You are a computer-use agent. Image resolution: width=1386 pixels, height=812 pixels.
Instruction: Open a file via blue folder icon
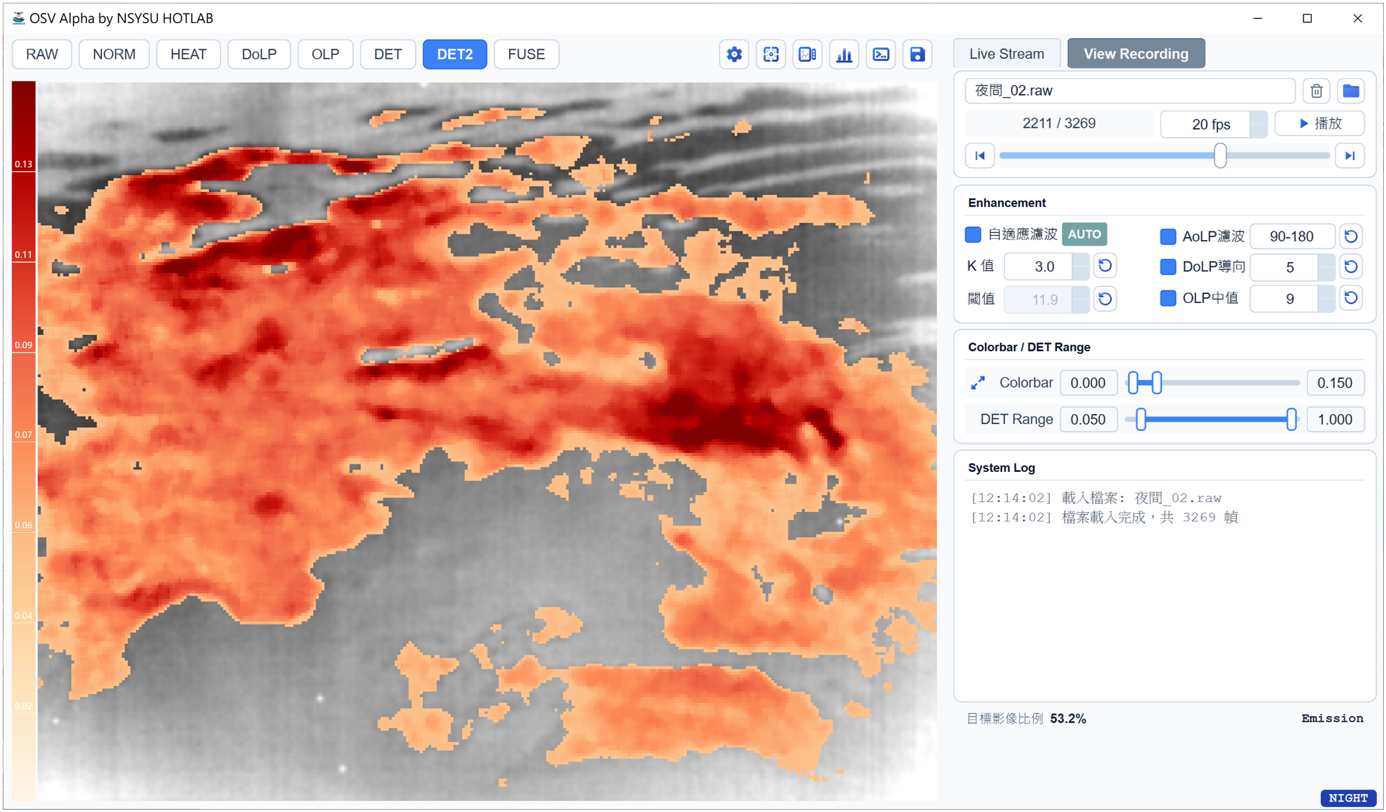1351,91
